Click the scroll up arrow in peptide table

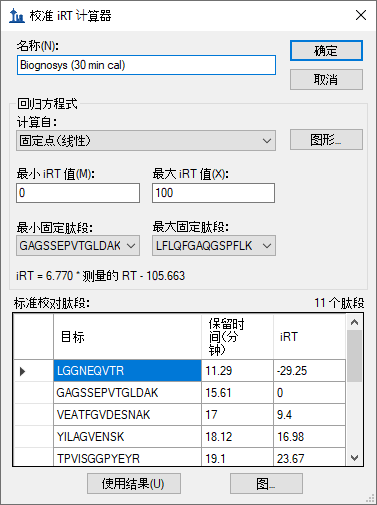(x=354, y=322)
